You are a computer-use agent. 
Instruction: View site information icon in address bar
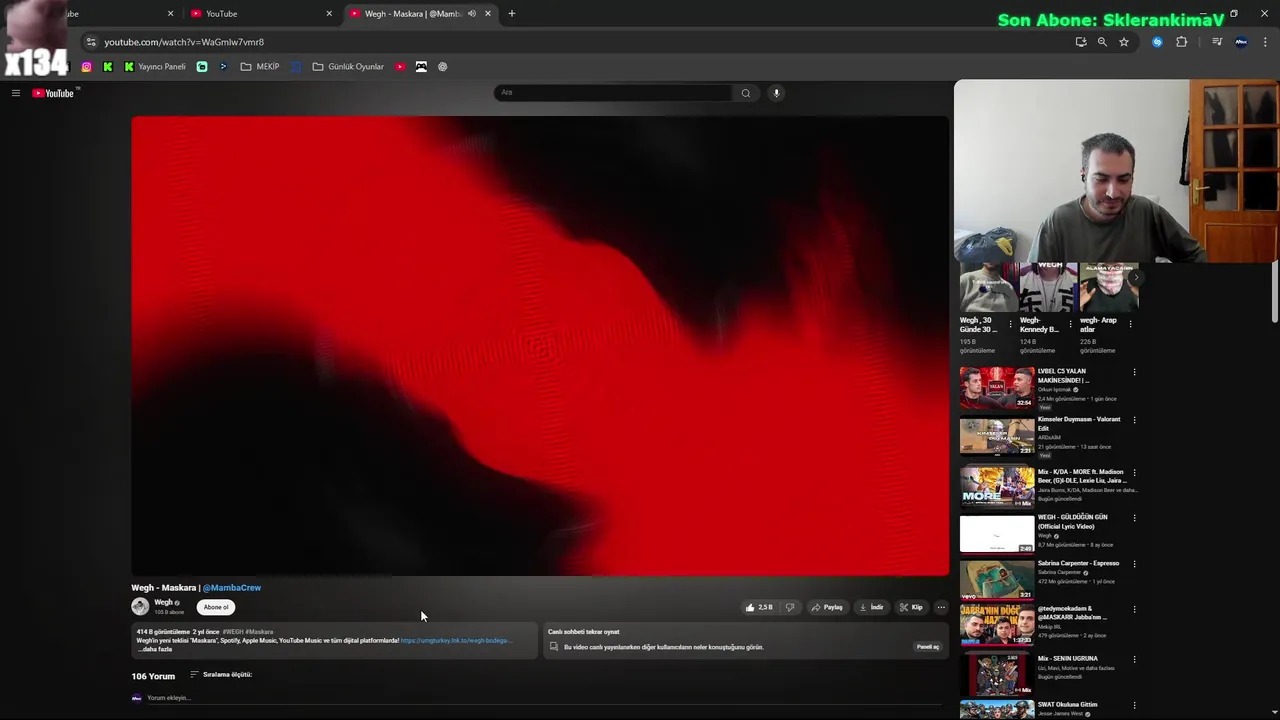[x=91, y=42]
